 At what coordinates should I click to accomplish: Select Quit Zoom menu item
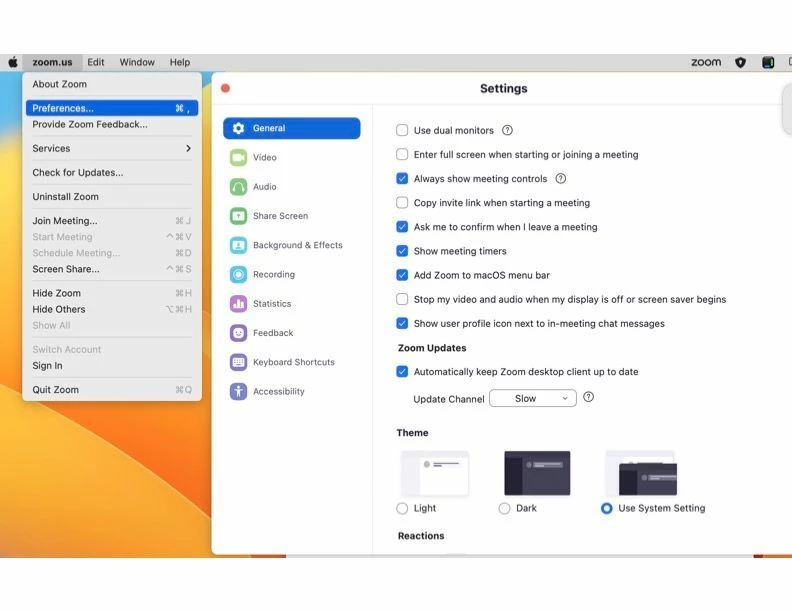[112, 390]
